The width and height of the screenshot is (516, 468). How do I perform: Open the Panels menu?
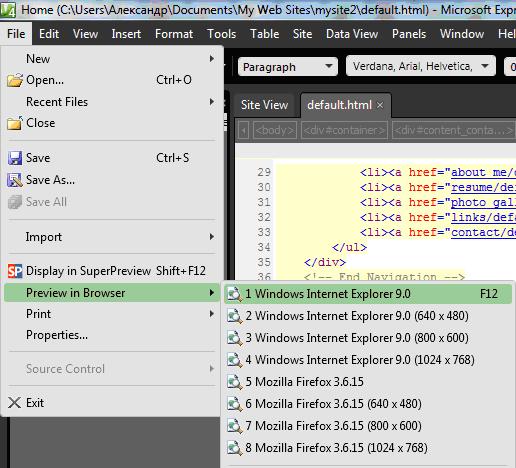(x=409, y=34)
